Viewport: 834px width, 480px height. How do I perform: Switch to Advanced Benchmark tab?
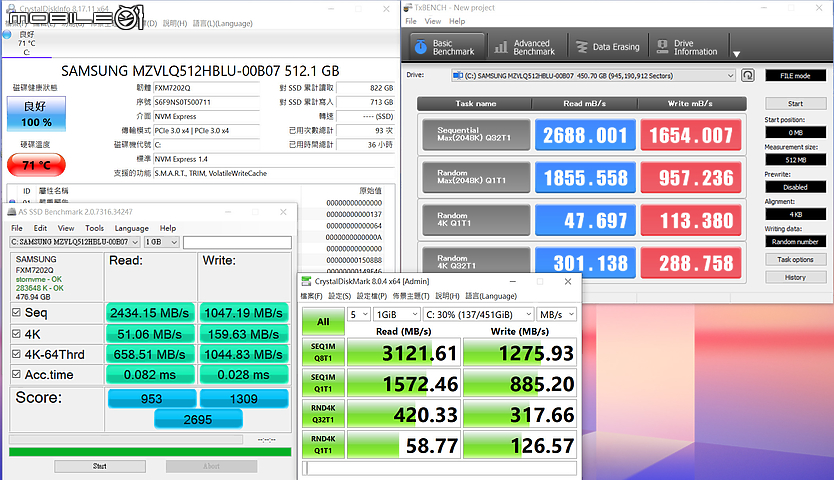tap(526, 47)
